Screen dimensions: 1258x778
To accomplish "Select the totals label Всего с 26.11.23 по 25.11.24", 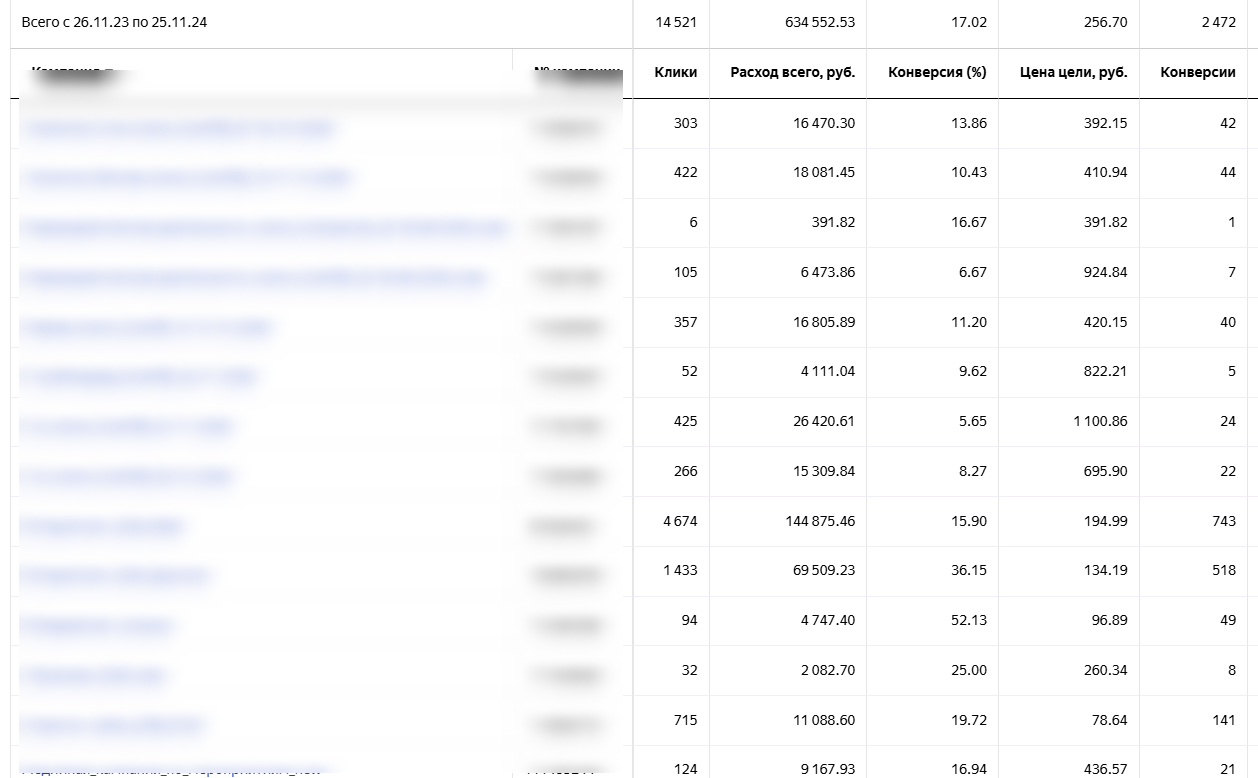I will point(114,22).
